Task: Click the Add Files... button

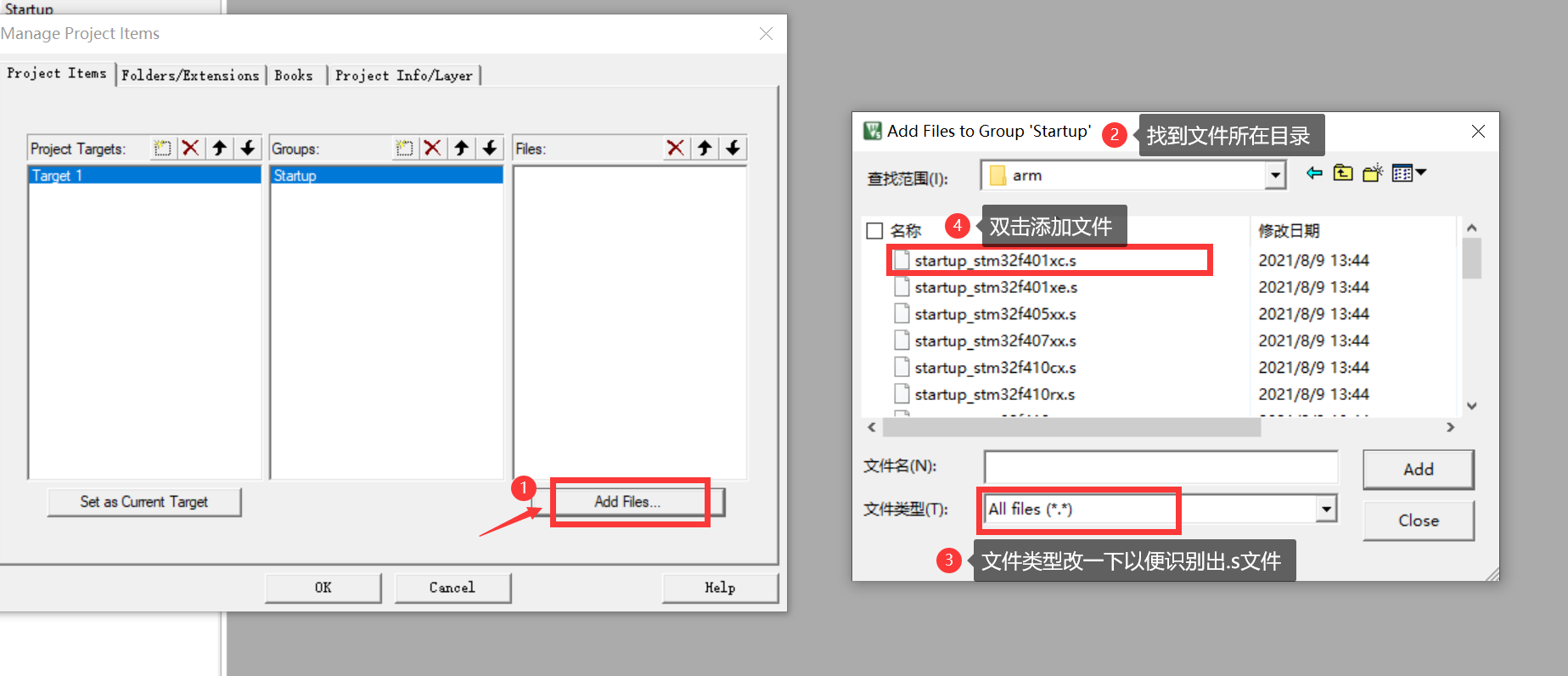Action: coord(628,502)
